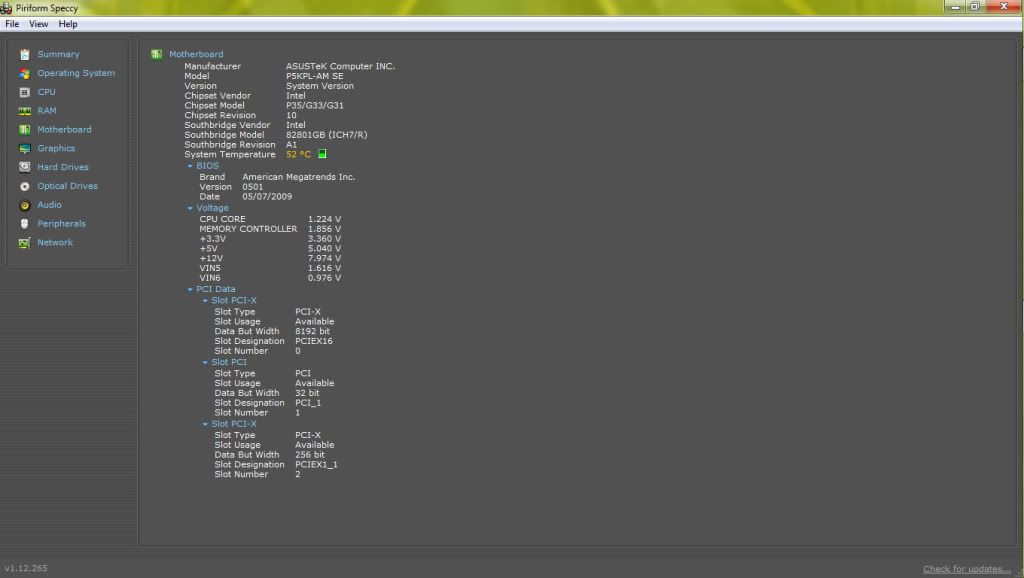This screenshot has height=578, width=1024.
Task: Select slot designation value PCIEX16
Action: [x=313, y=342]
